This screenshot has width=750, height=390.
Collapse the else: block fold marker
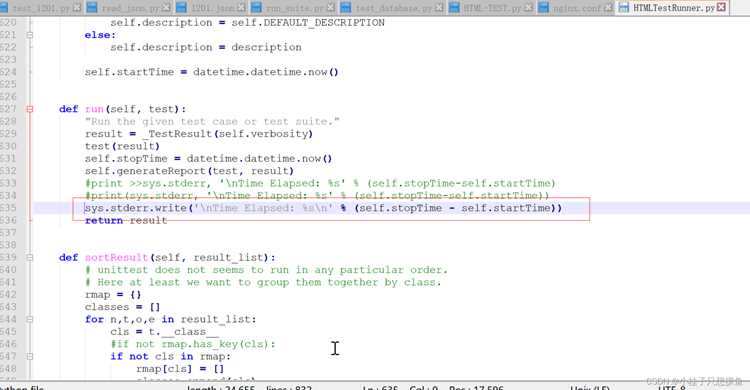pyautogui.click(x=30, y=35)
